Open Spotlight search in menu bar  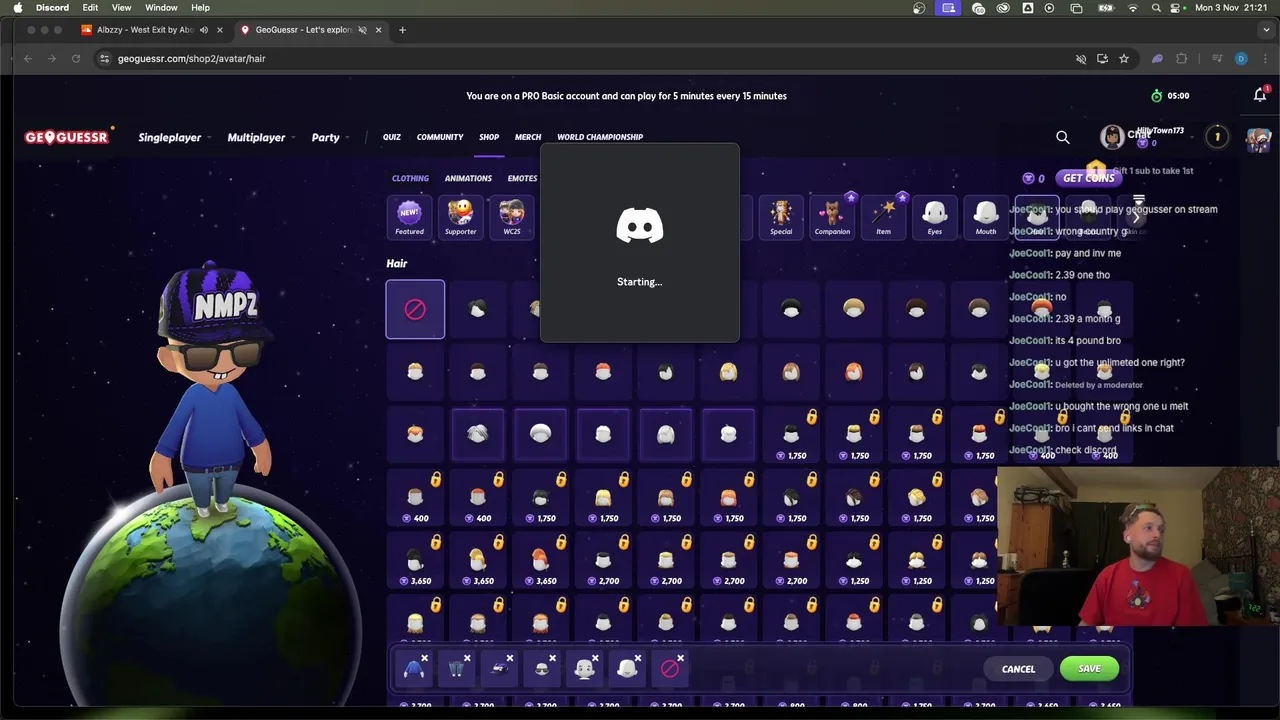click(x=1156, y=8)
